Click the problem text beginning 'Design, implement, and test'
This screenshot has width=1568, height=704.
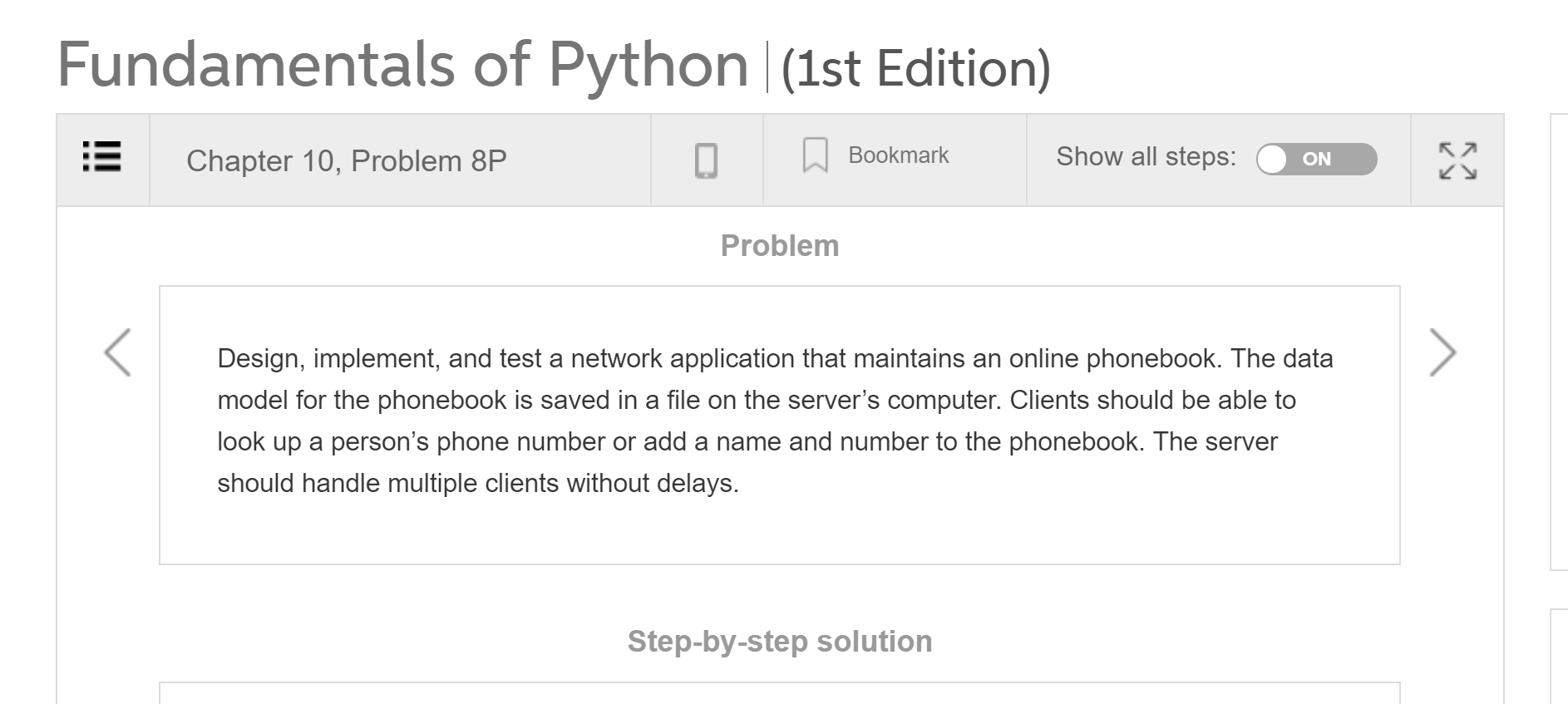[x=775, y=421]
